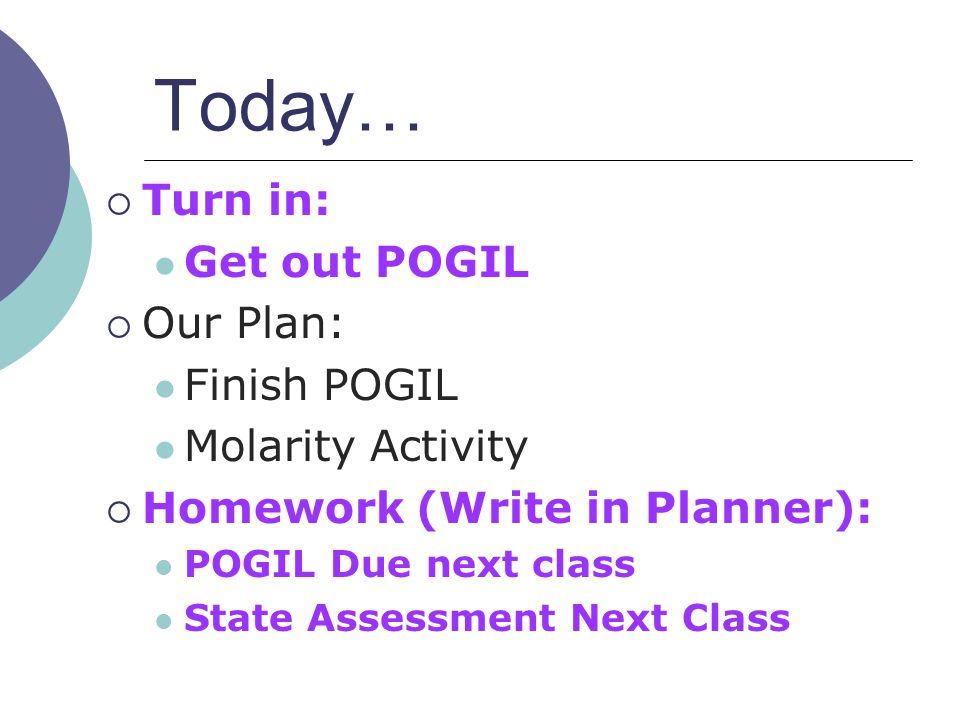Click the 'Finish POGIL' bullet item
Image resolution: width=960 pixels, height=720 pixels.
pyautogui.click(x=321, y=384)
